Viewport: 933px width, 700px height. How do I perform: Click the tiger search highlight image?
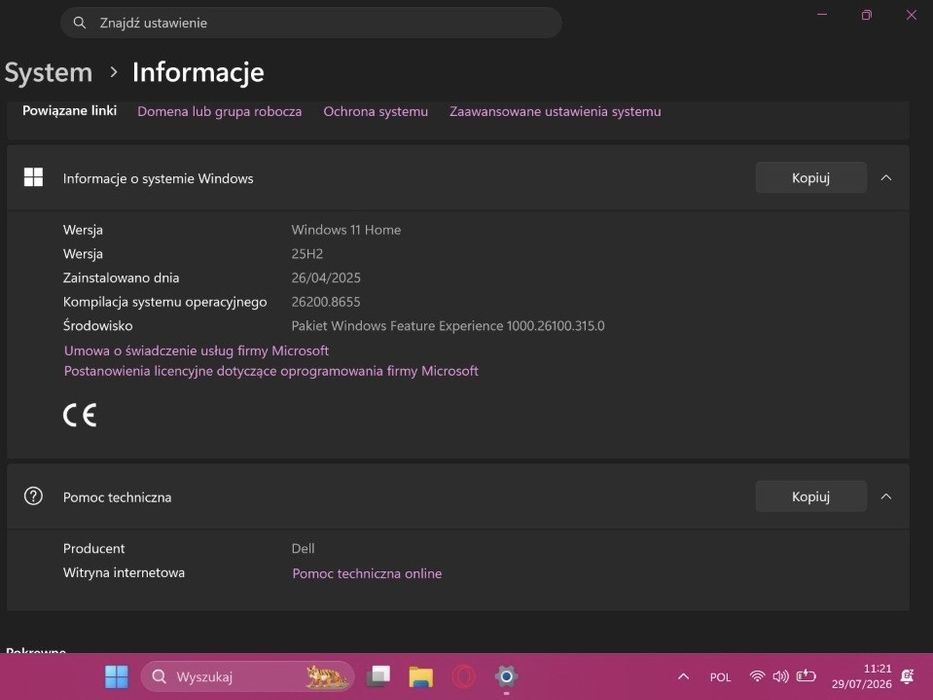pos(327,677)
